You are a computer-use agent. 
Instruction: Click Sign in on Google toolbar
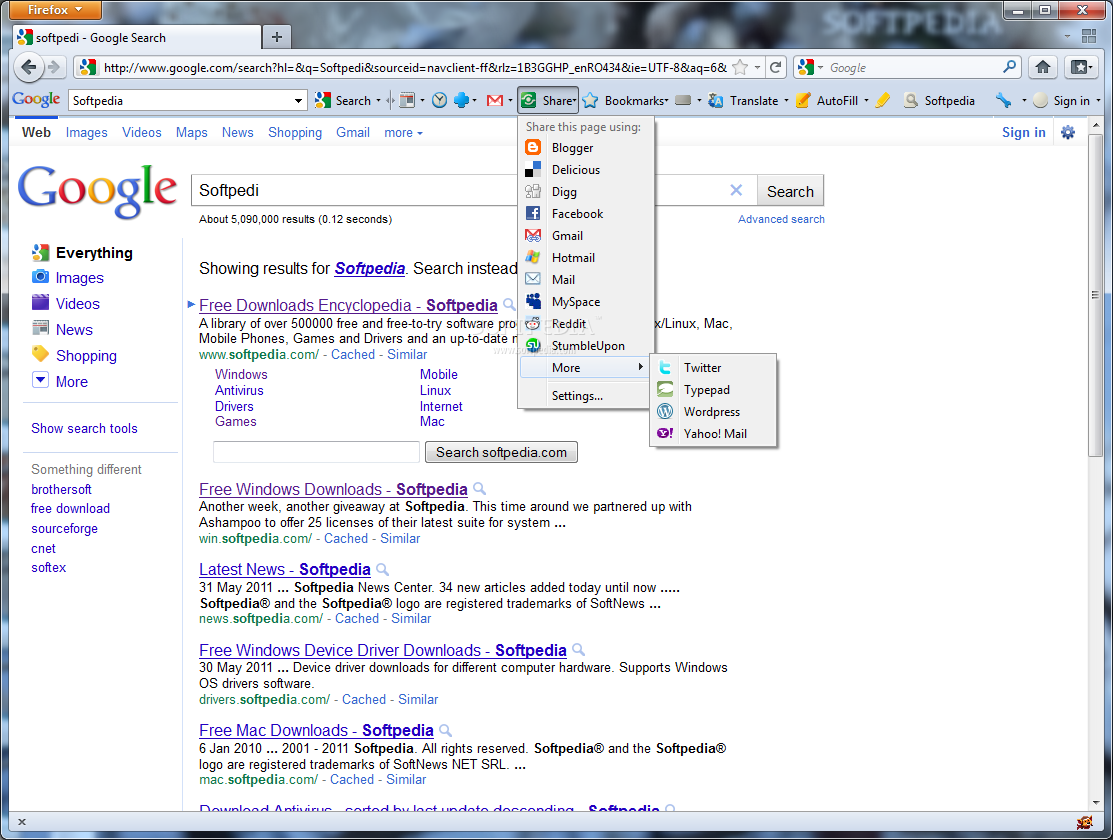1062,101
